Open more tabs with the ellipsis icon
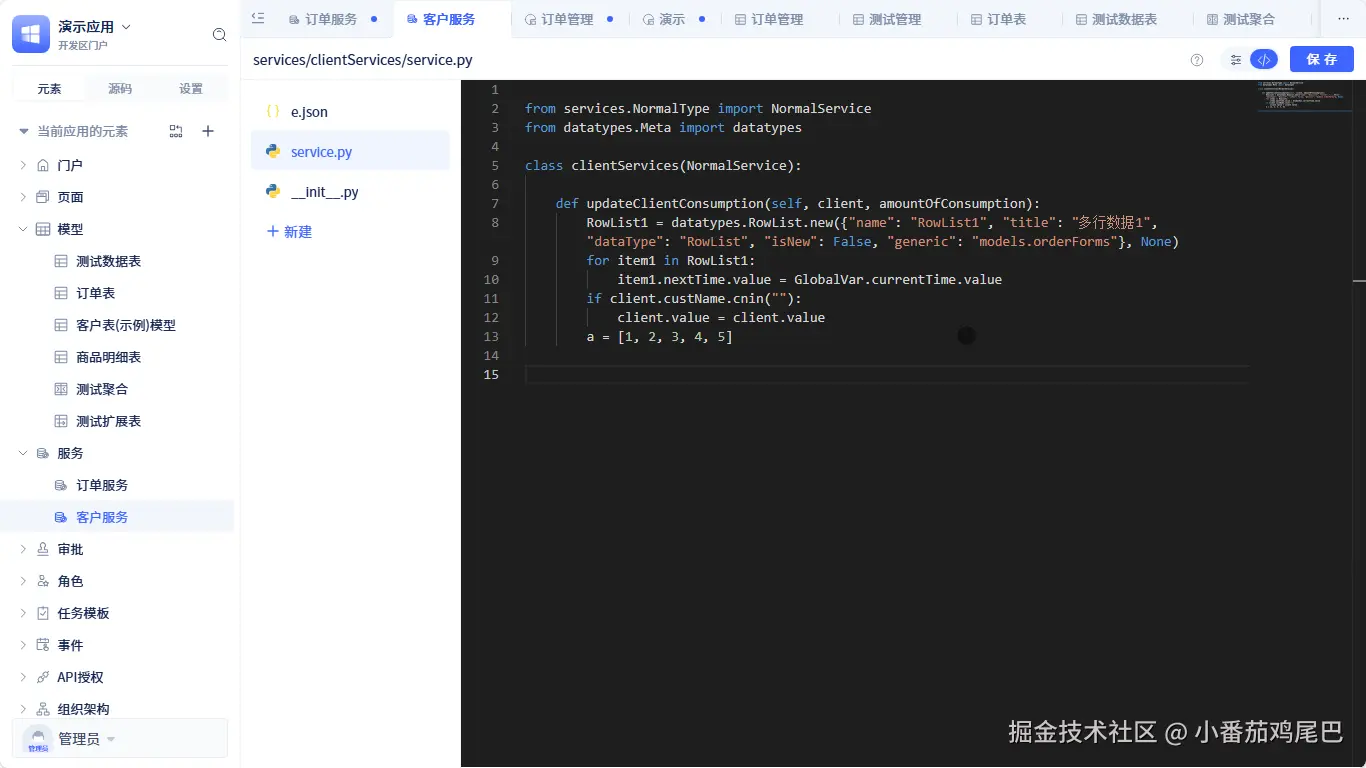This screenshot has height=768, width=1366. [x=1343, y=19]
